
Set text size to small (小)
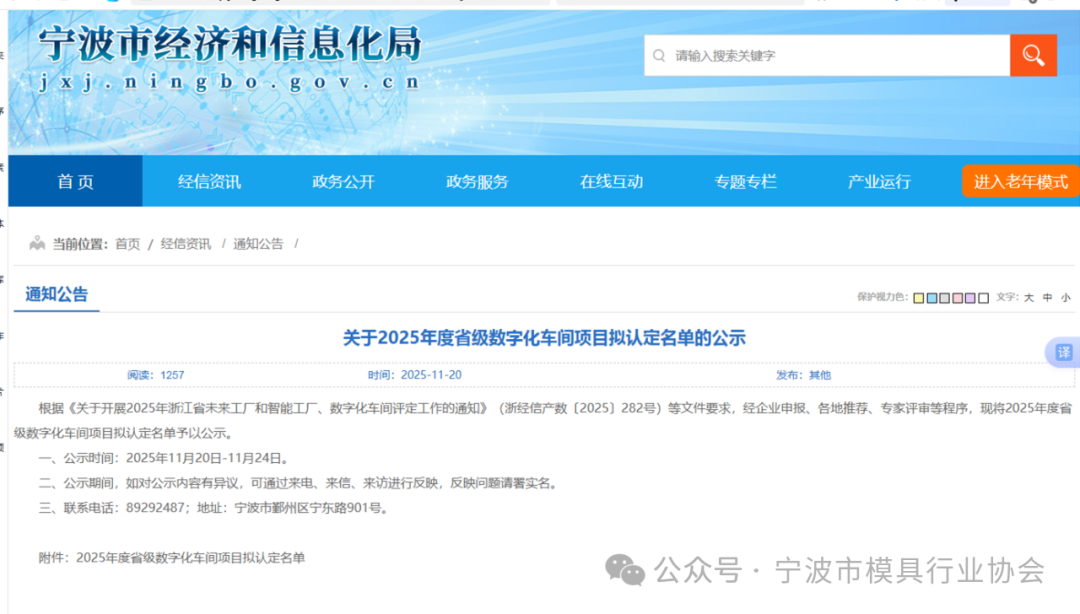point(1065,298)
